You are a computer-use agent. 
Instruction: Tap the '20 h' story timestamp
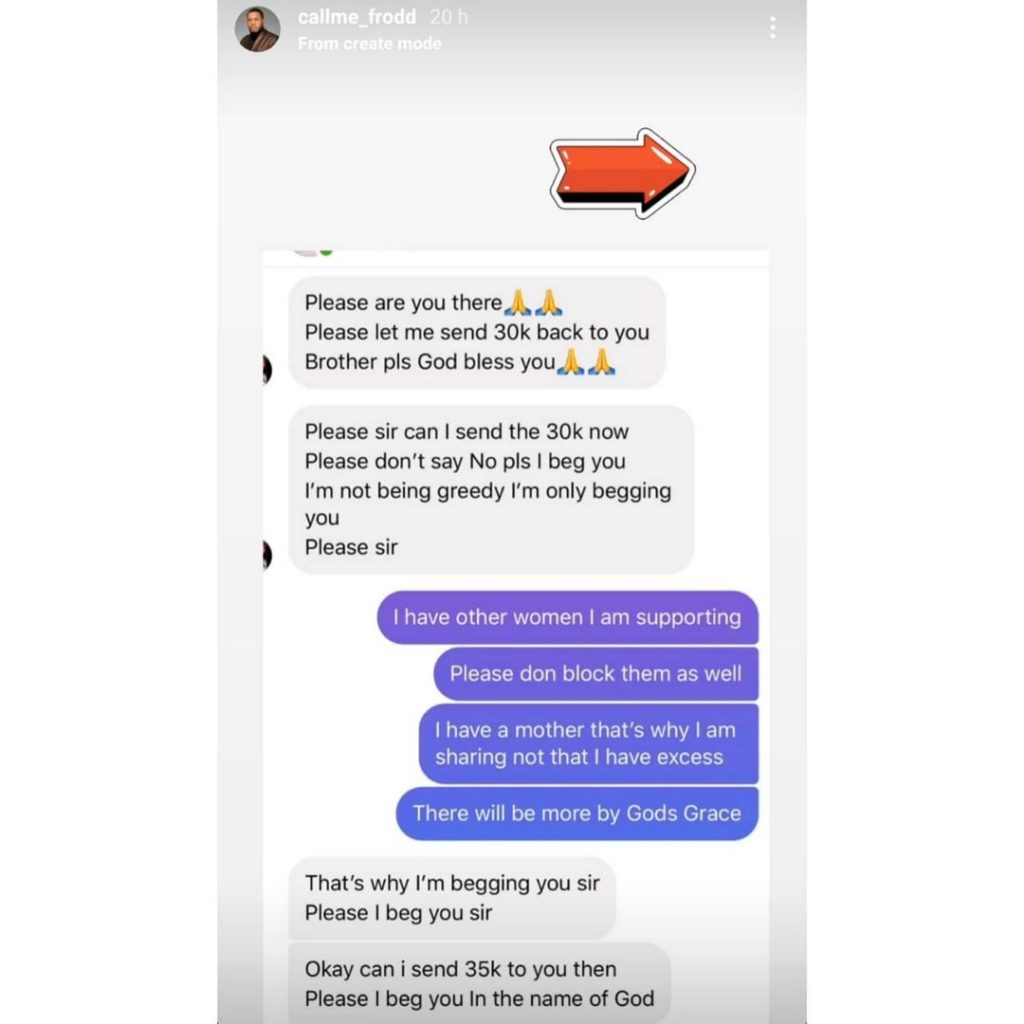click(x=449, y=17)
